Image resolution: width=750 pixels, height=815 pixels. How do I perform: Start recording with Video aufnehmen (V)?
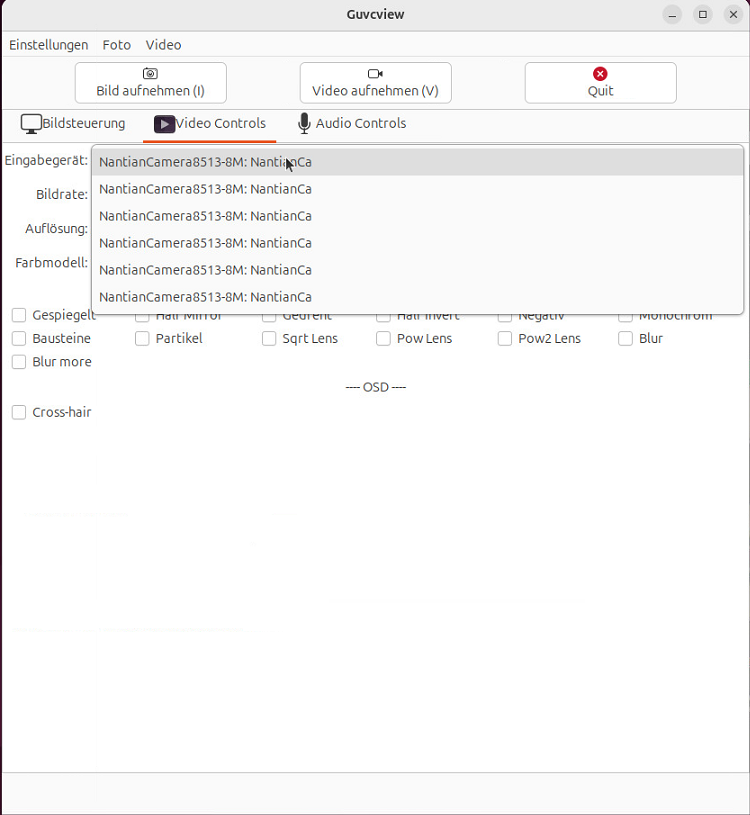375,83
